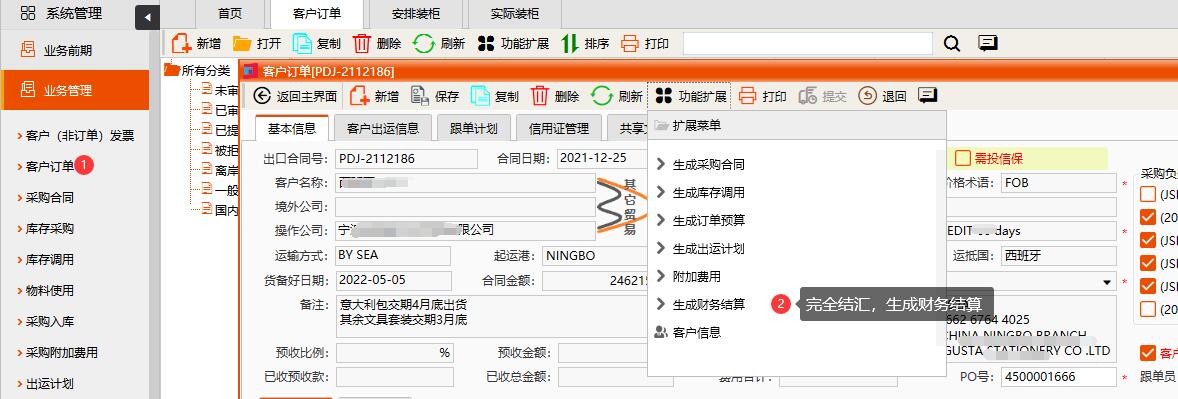Click 刷新 refresh icon in main toolbar
This screenshot has height=399, width=1178.
coord(424,44)
